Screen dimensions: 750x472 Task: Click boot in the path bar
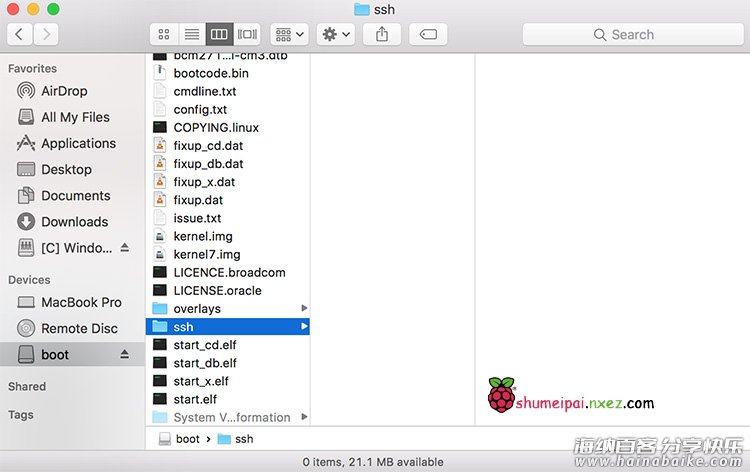(187, 439)
